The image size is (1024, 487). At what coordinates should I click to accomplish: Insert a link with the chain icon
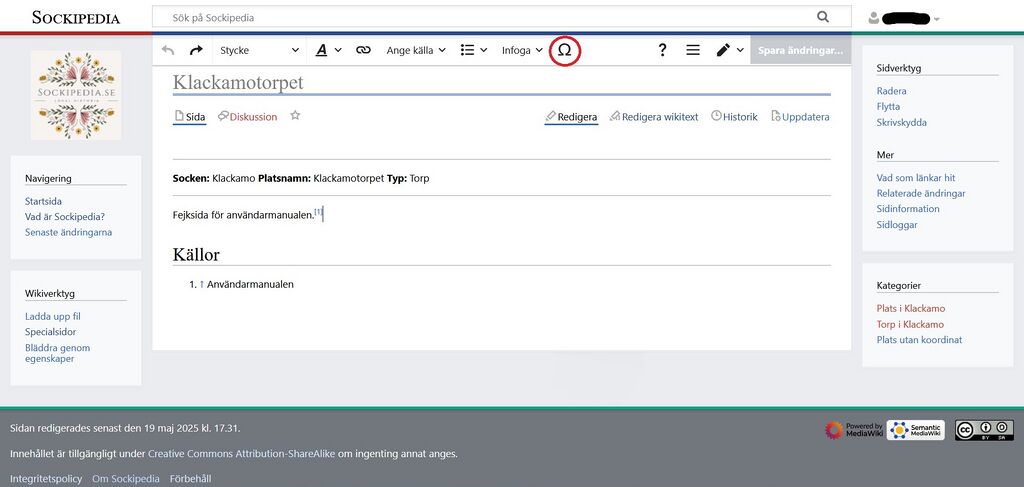click(363, 50)
